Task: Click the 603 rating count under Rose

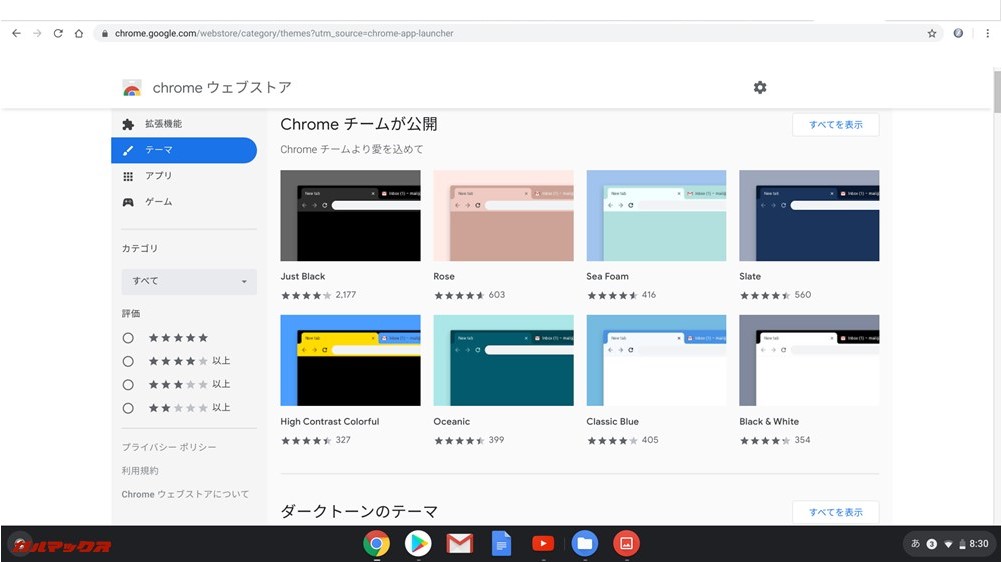Action: (x=497, y=295)
